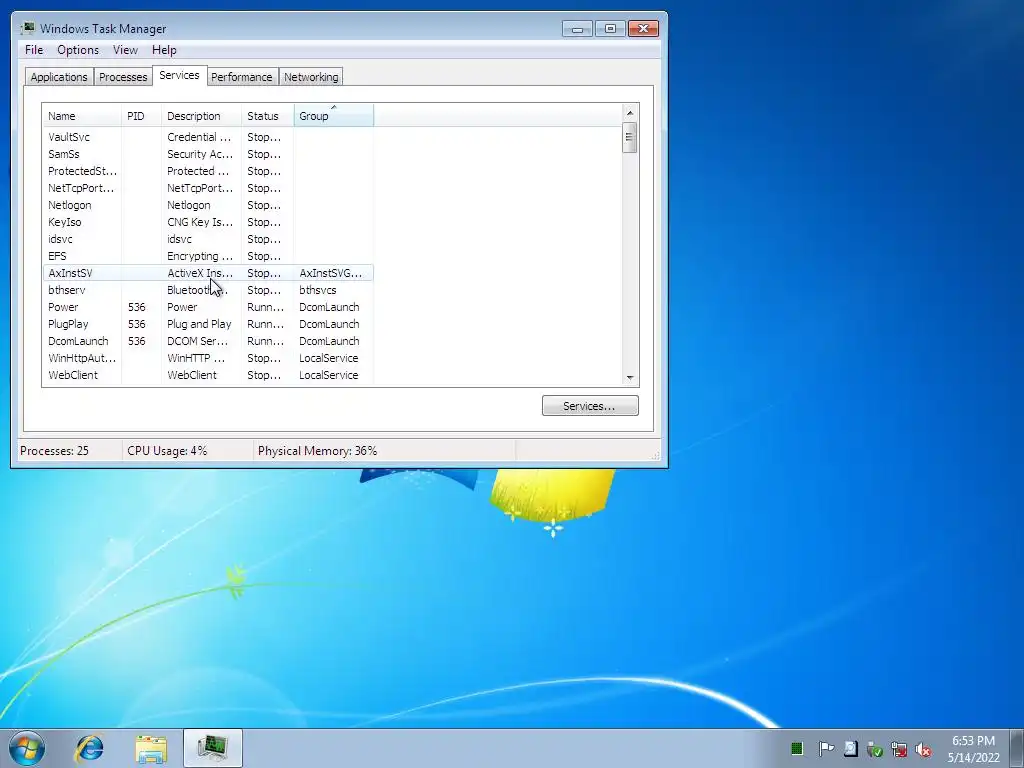
Task: Open the Options menu
Action: click(x=78, y=50)
